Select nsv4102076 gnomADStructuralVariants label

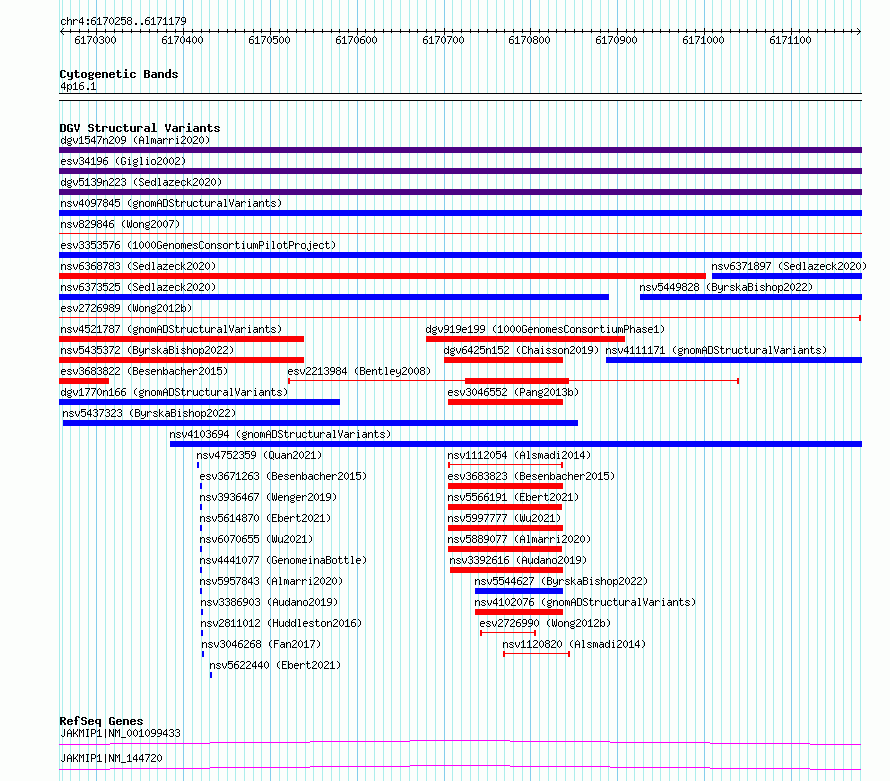tap(585, 602)
